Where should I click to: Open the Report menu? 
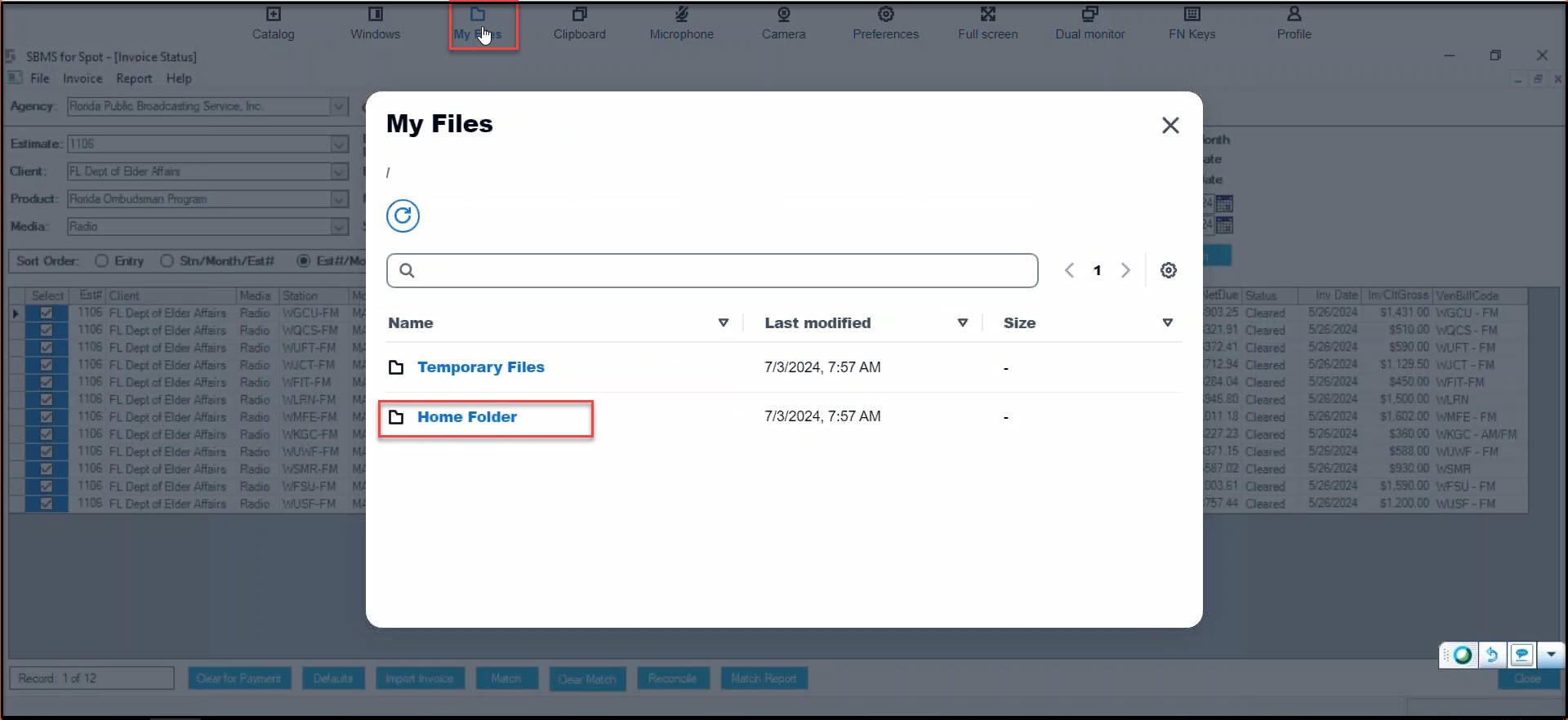coord(134,78)
